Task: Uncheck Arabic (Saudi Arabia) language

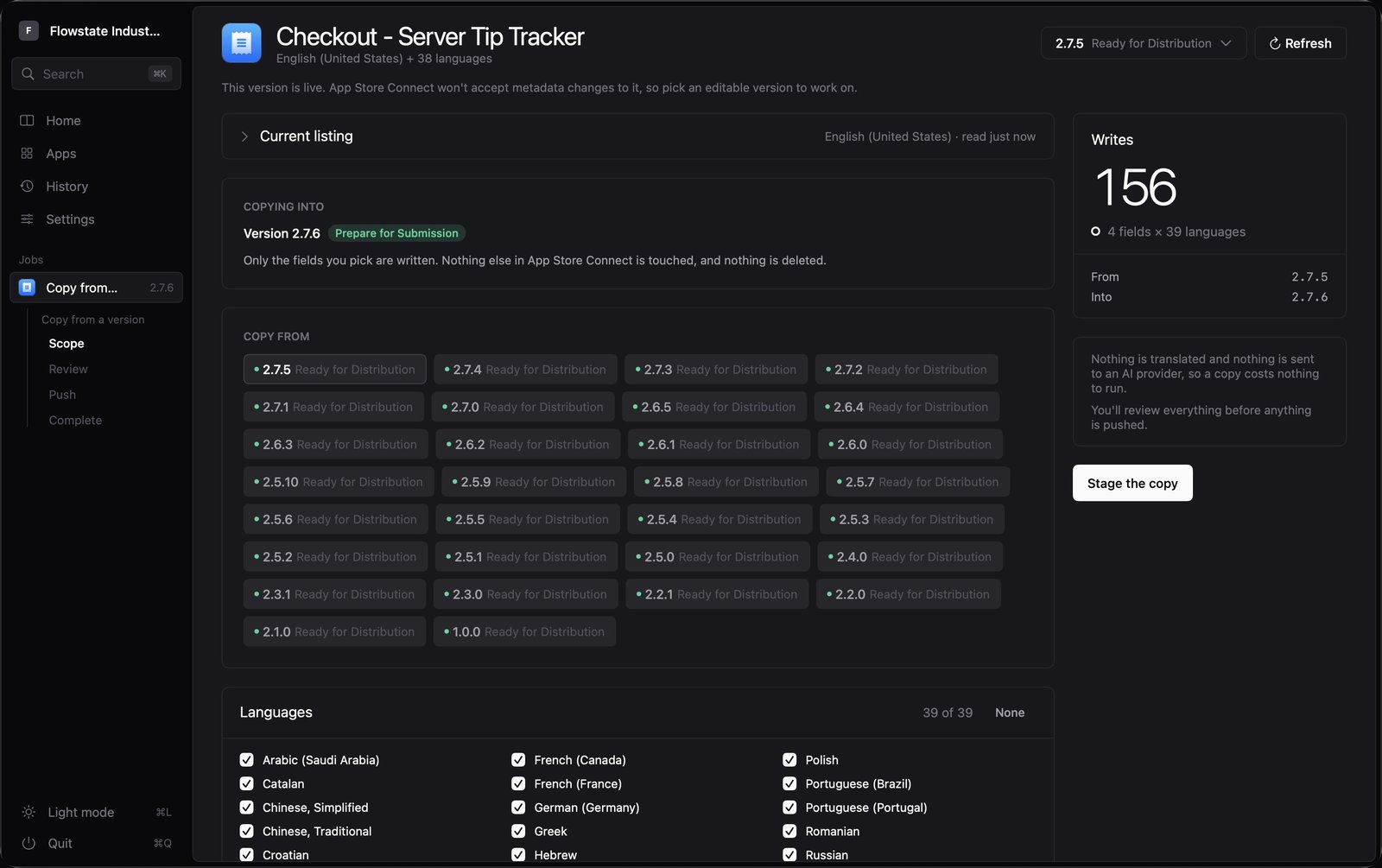Action: coord(247,760)
